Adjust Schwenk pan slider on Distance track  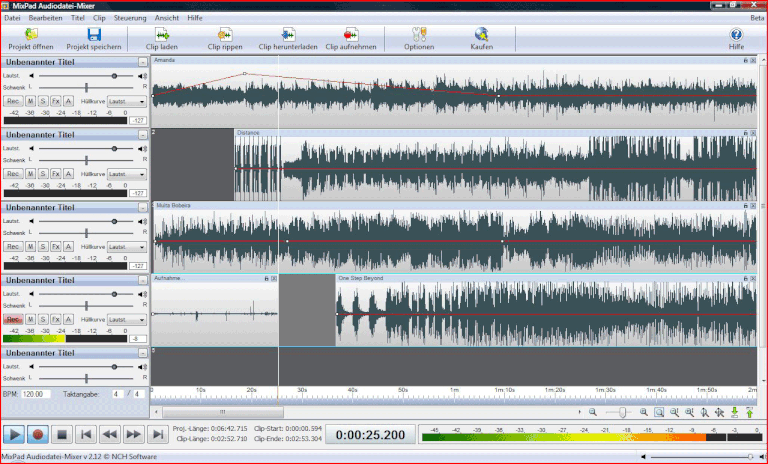(86, 160)
